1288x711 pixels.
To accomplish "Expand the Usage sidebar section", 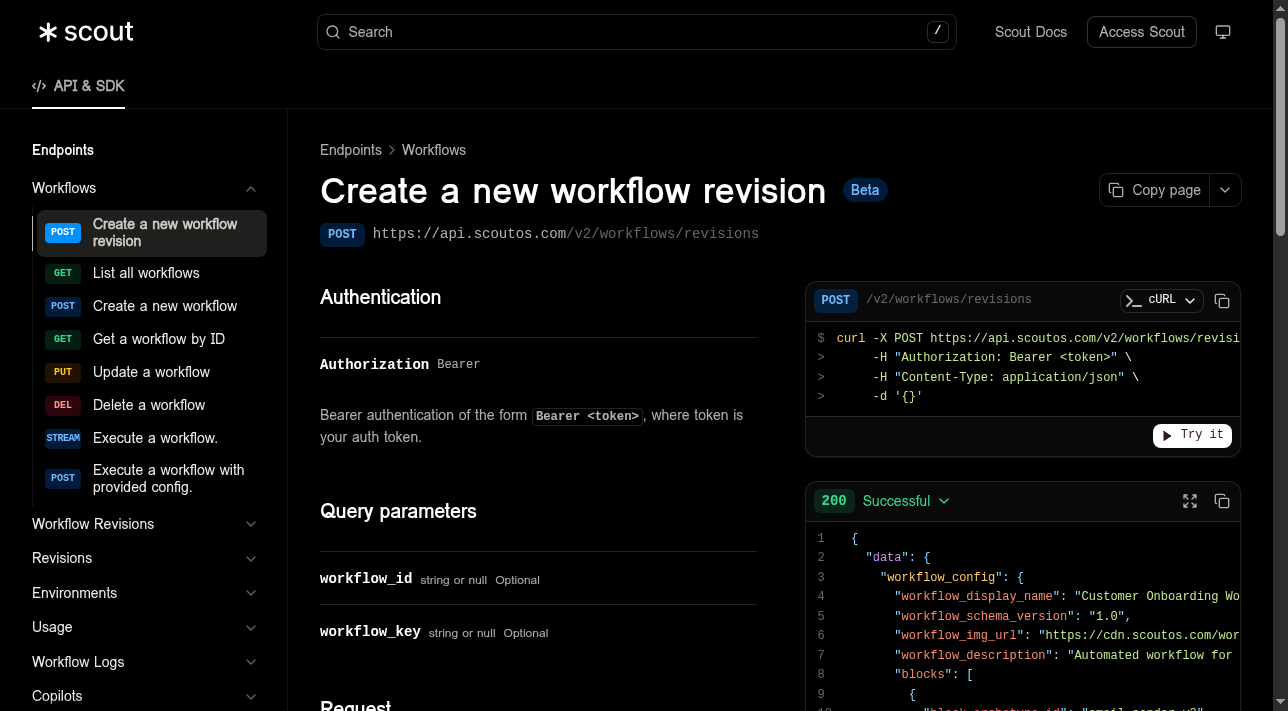I will (x=251, y=628).
